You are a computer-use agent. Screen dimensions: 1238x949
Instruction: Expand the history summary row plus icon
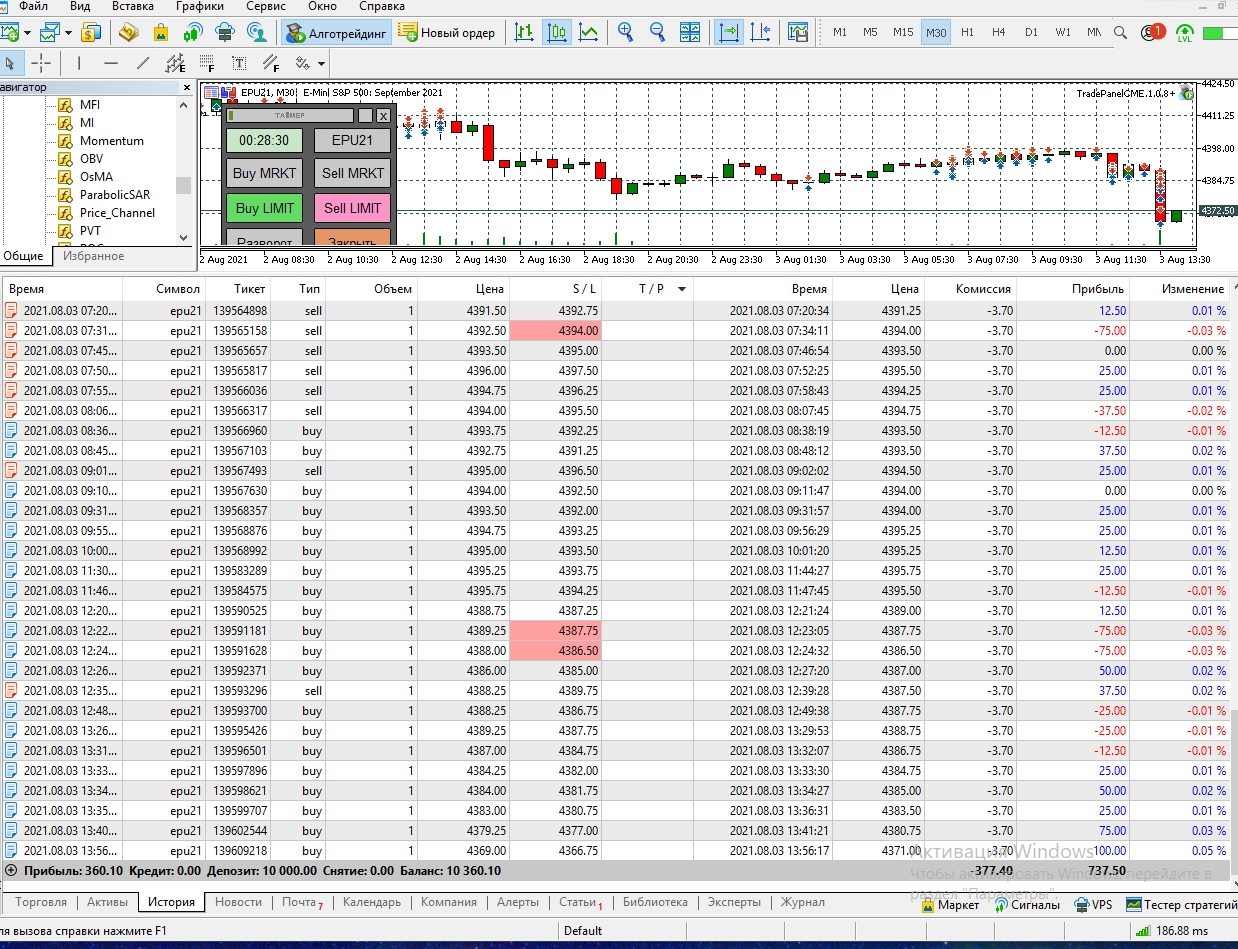[11, 871]
